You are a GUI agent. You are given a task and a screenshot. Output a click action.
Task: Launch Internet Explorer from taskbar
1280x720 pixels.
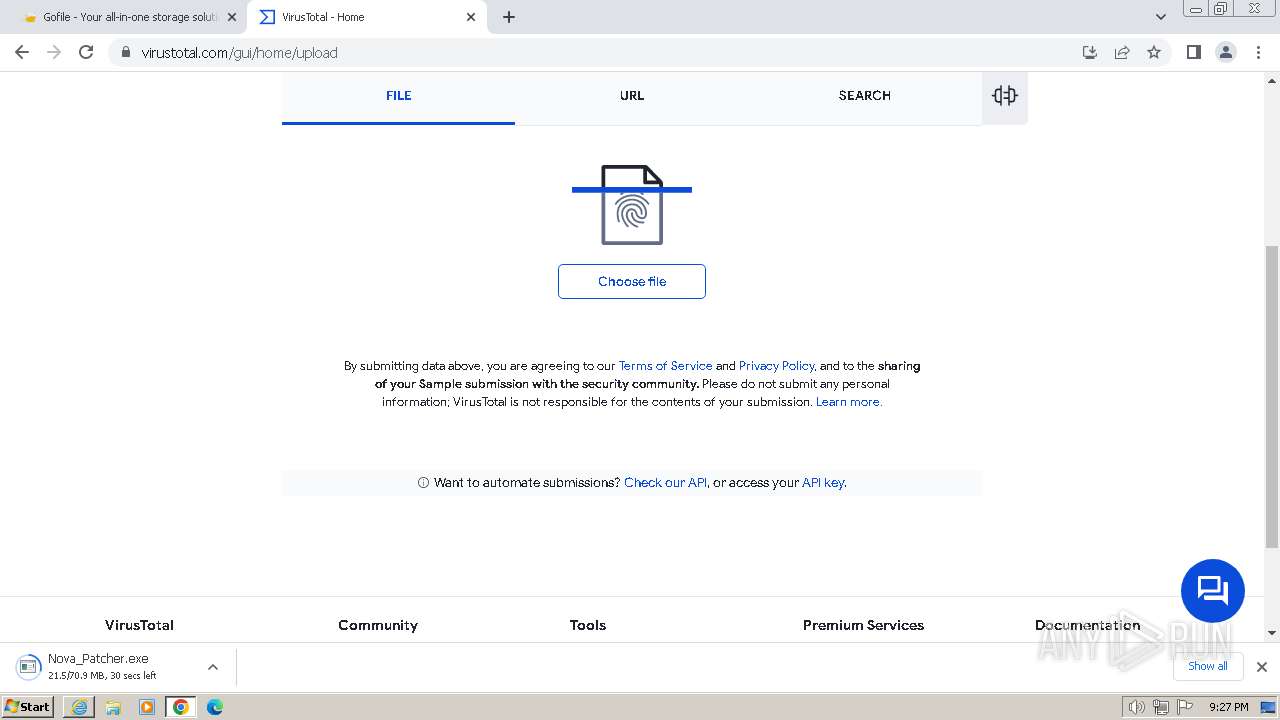coord(79,707)
